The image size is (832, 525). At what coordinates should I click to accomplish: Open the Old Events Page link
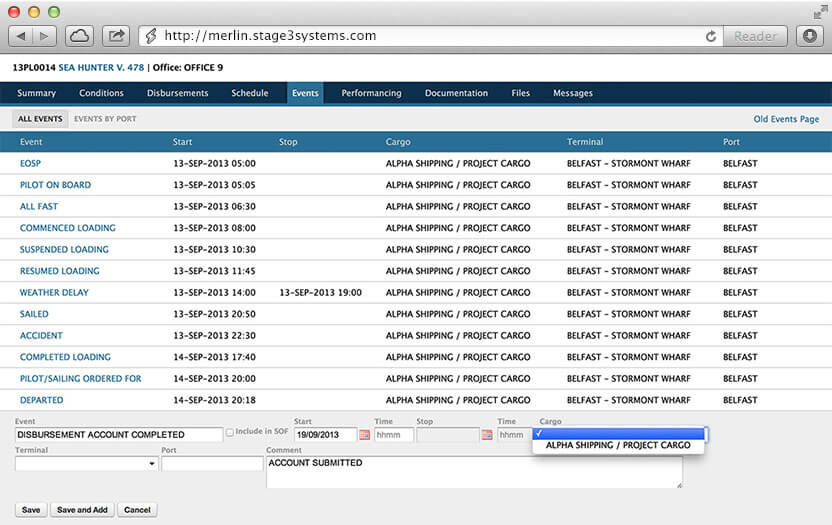786,119
